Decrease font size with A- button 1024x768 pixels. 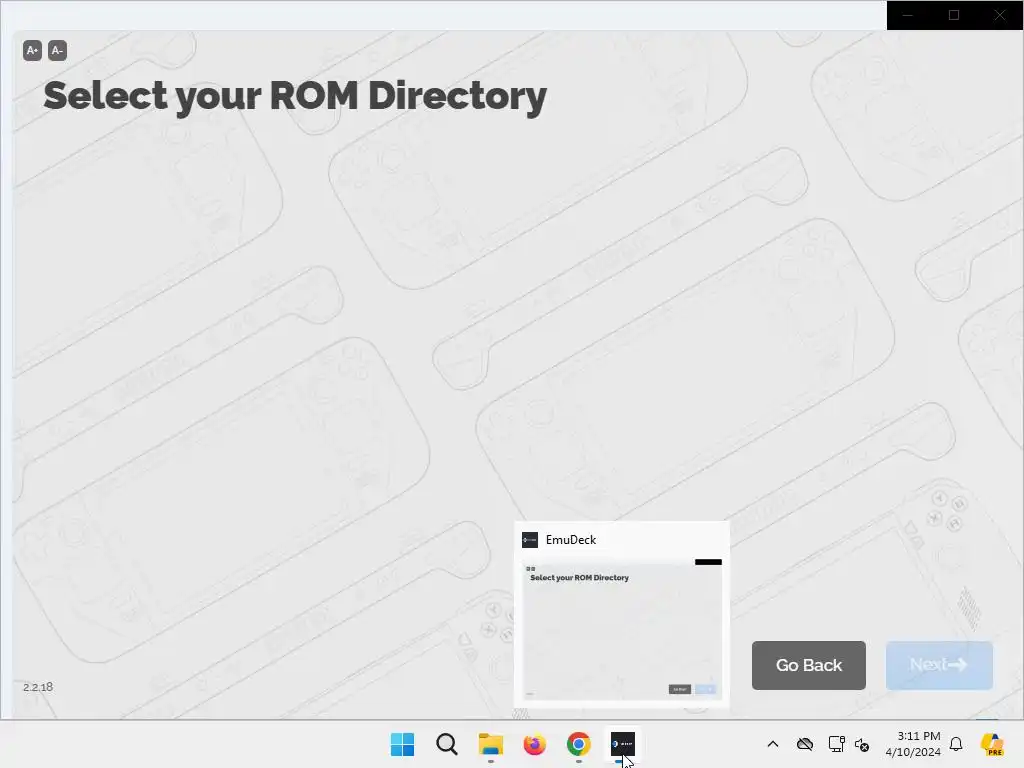click(x=57, y=50)
